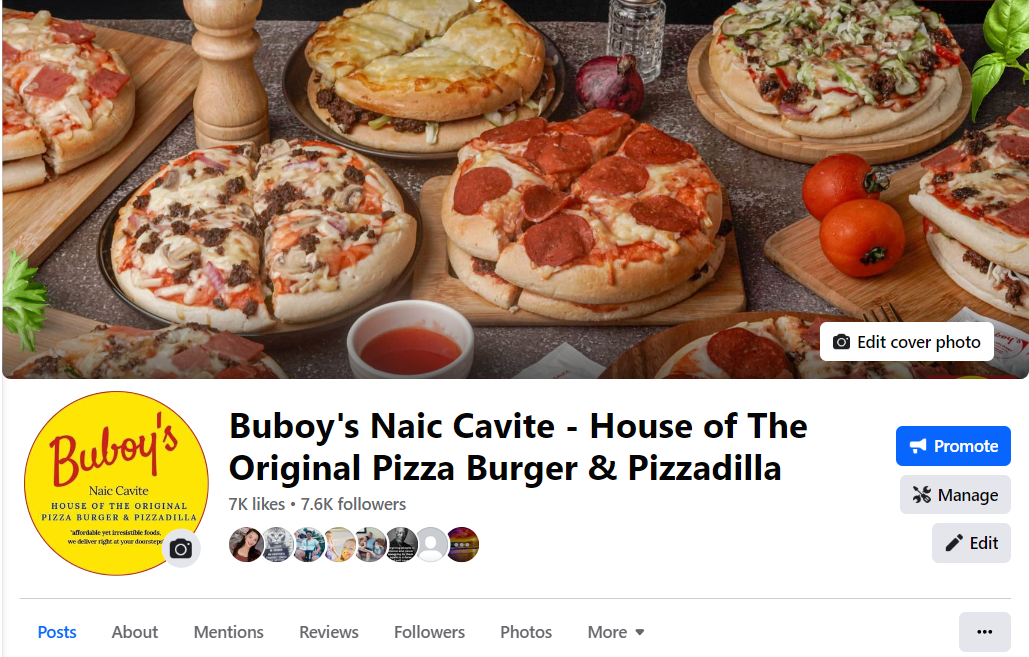The image size is (1029, 657).
Task: Click the first follower avatar with long hair
Action: coord(246,544)
